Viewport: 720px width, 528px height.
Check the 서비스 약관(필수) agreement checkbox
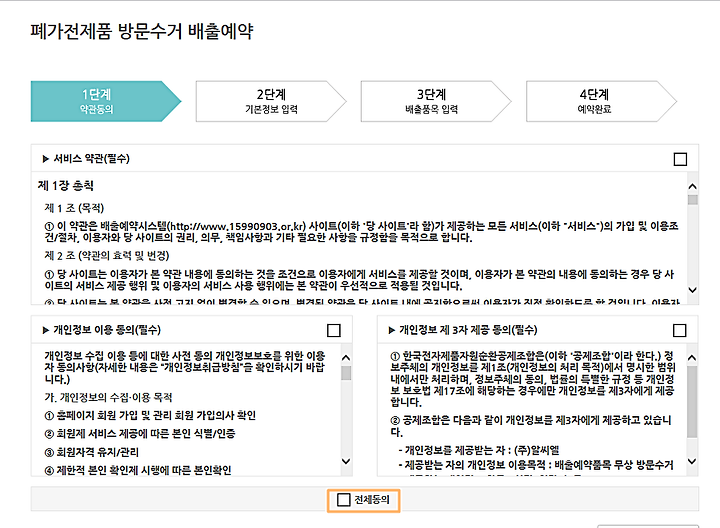[x=680, y=159]
